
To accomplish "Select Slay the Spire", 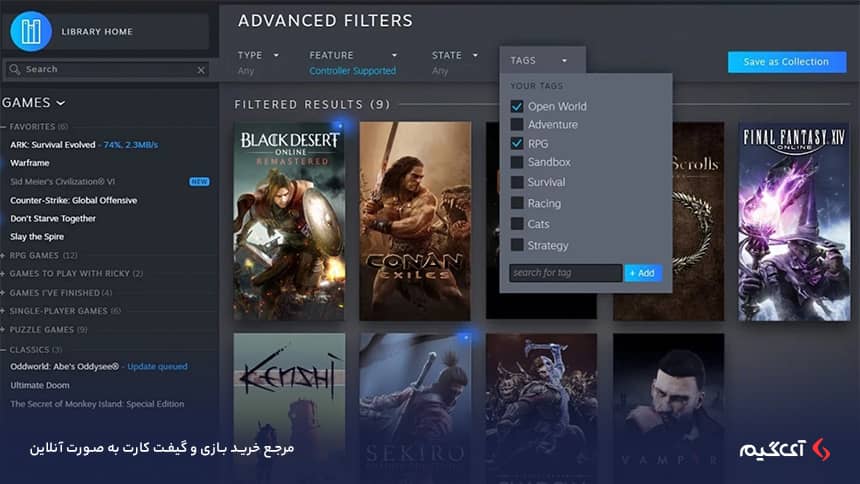I will pyautogui.click(x=37, y=237).
